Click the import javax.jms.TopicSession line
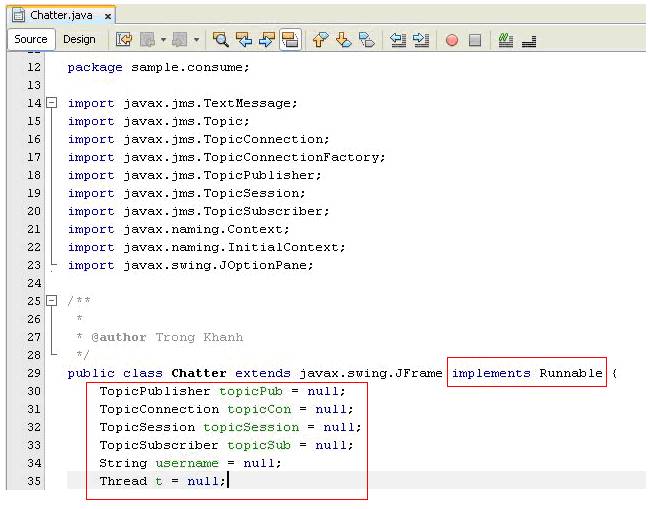The height and width of the screenshot is (509, 651). coord(186,193)
